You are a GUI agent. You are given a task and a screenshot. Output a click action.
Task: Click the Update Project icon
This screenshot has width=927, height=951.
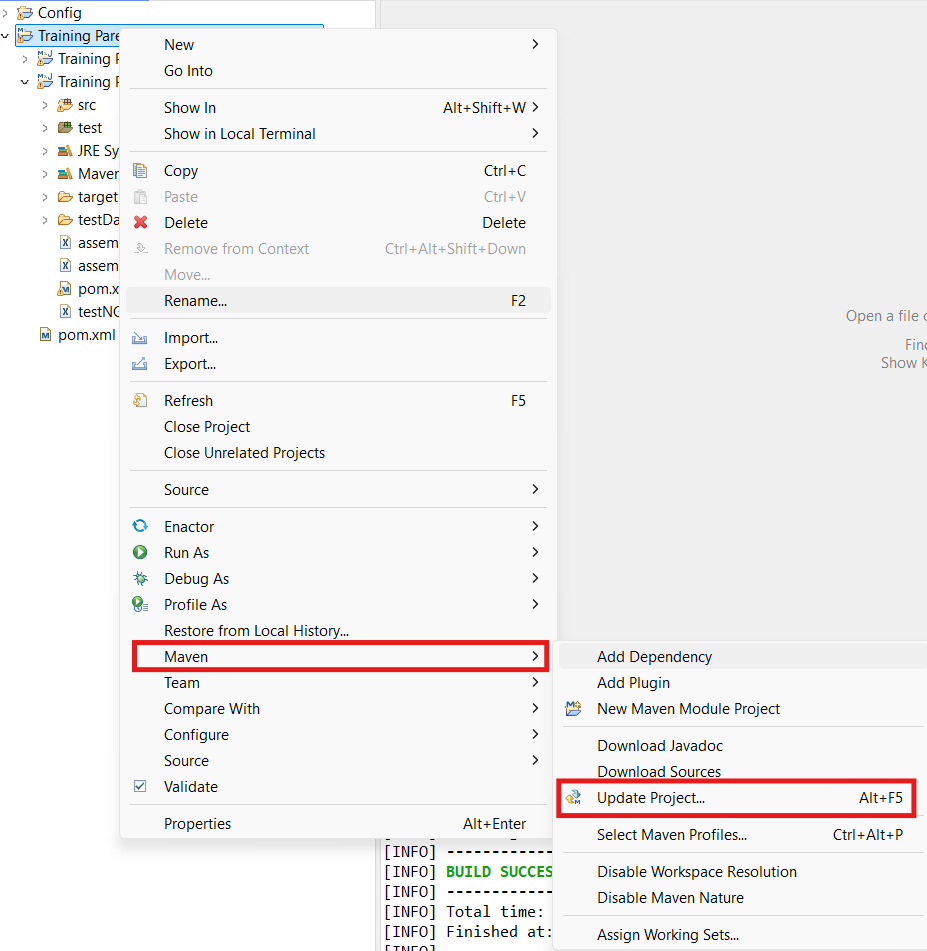tap(573, 798)
